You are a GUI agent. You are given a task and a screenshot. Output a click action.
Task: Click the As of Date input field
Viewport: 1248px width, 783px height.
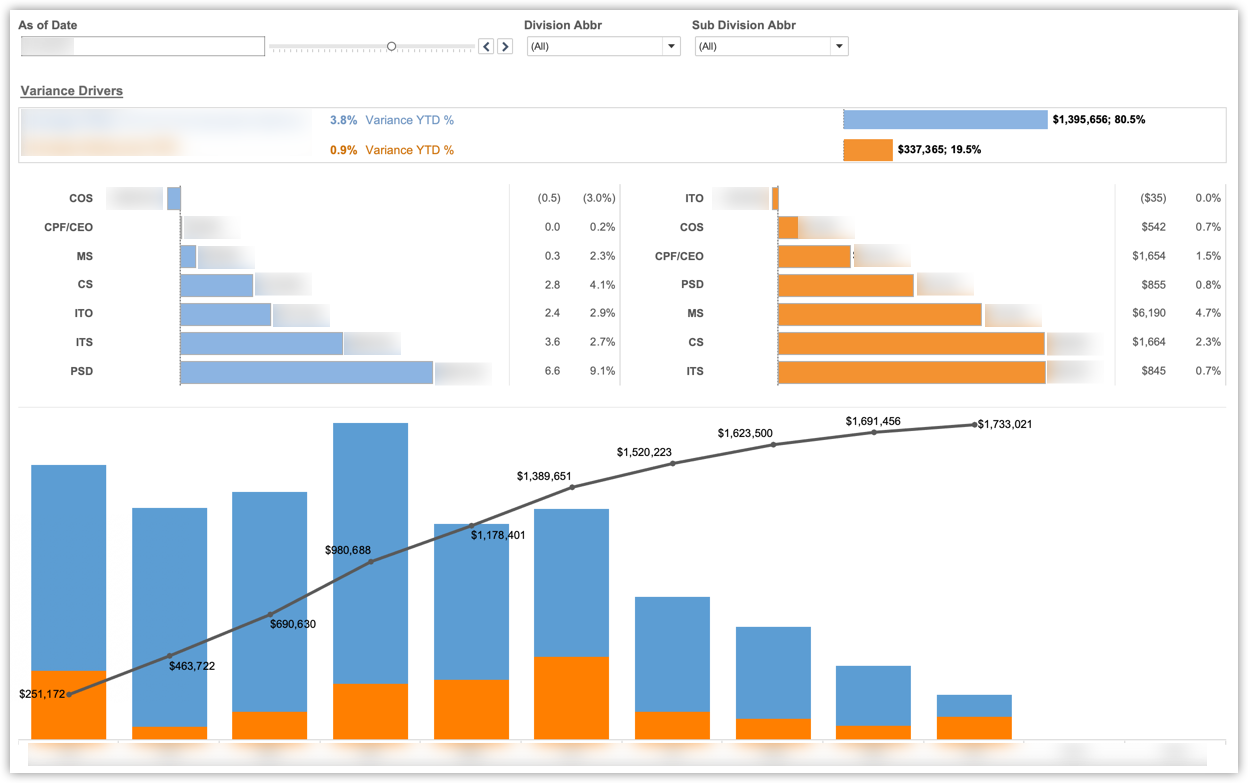coord(142,46)
